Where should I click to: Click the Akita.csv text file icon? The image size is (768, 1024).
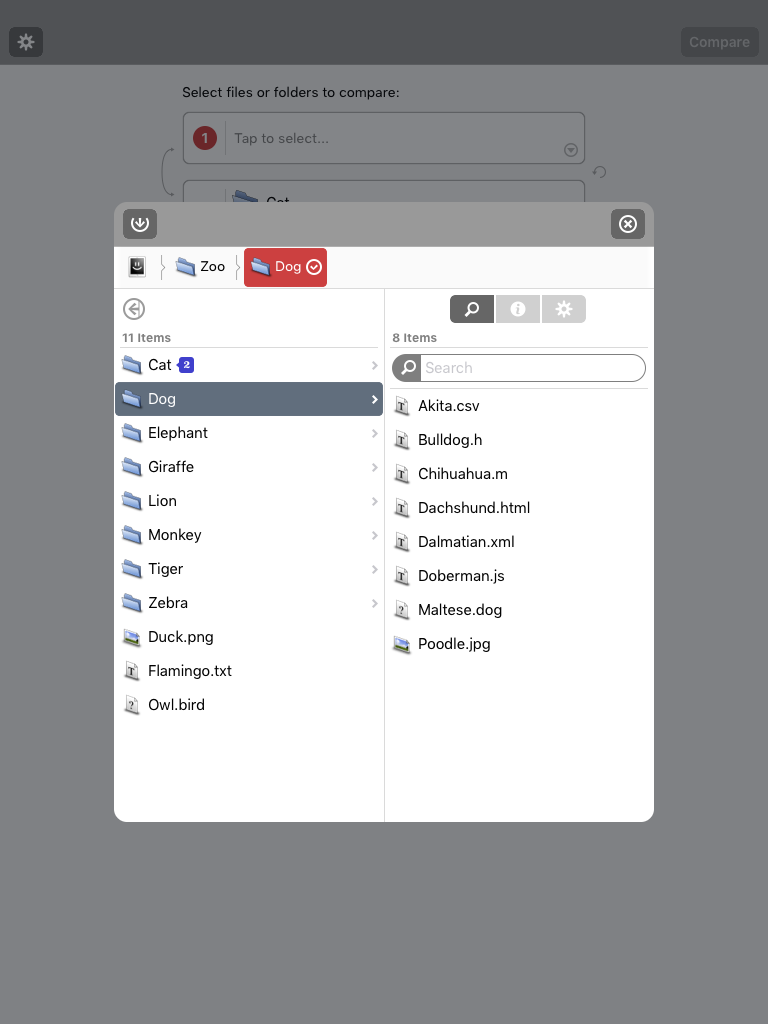[402, 406]
